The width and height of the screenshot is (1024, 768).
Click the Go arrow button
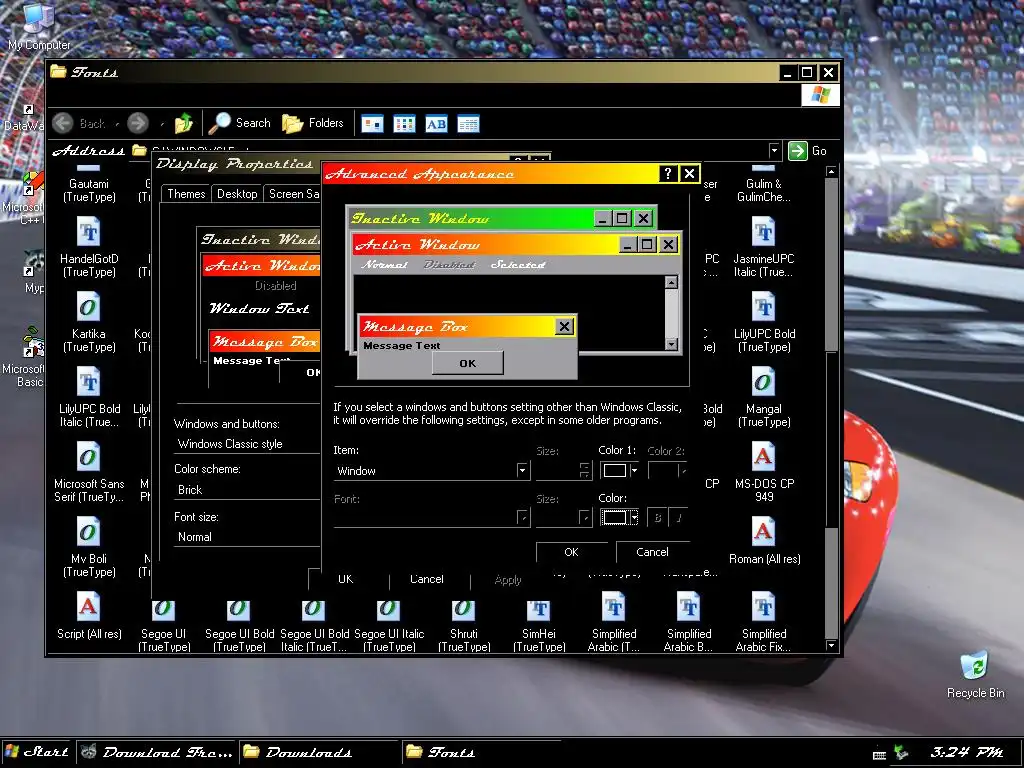[x=808, y=151]
